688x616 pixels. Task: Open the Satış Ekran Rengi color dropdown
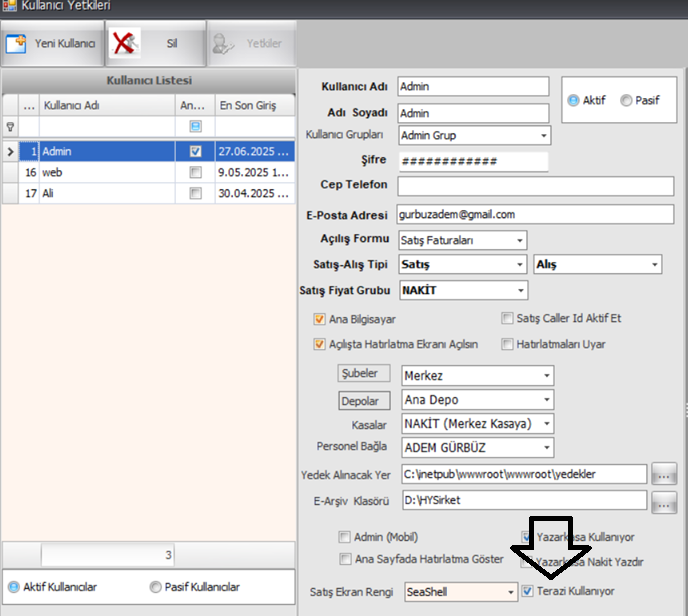click(510, 592)
